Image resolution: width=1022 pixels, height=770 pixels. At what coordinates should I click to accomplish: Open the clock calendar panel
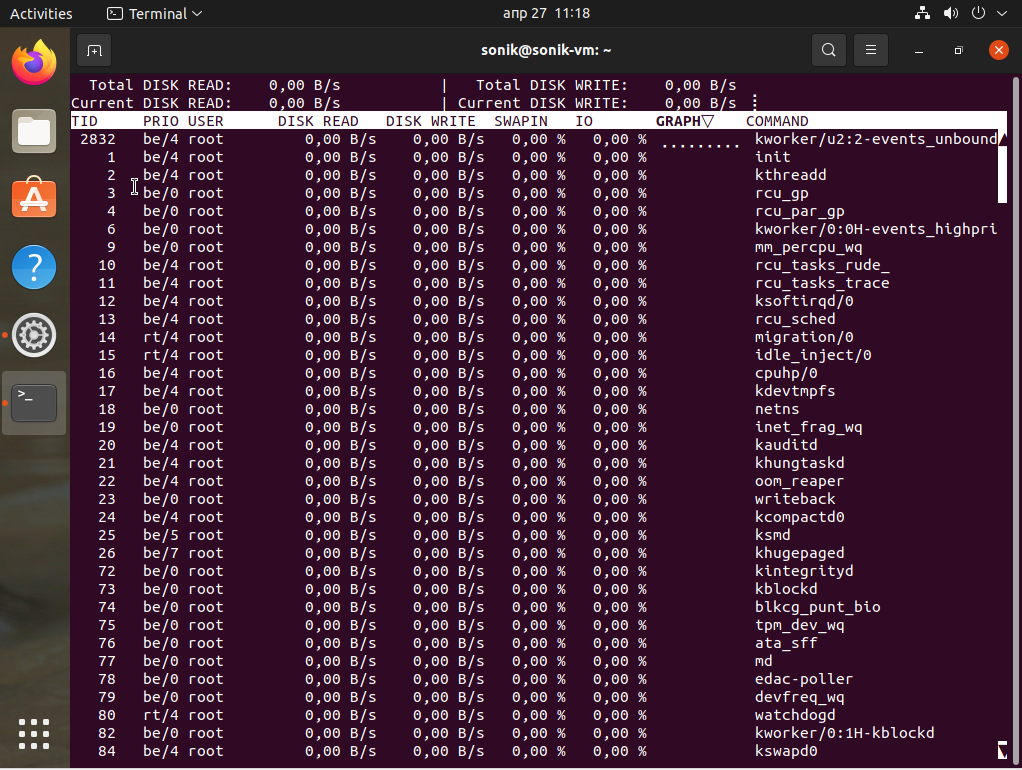coord(546,14)
